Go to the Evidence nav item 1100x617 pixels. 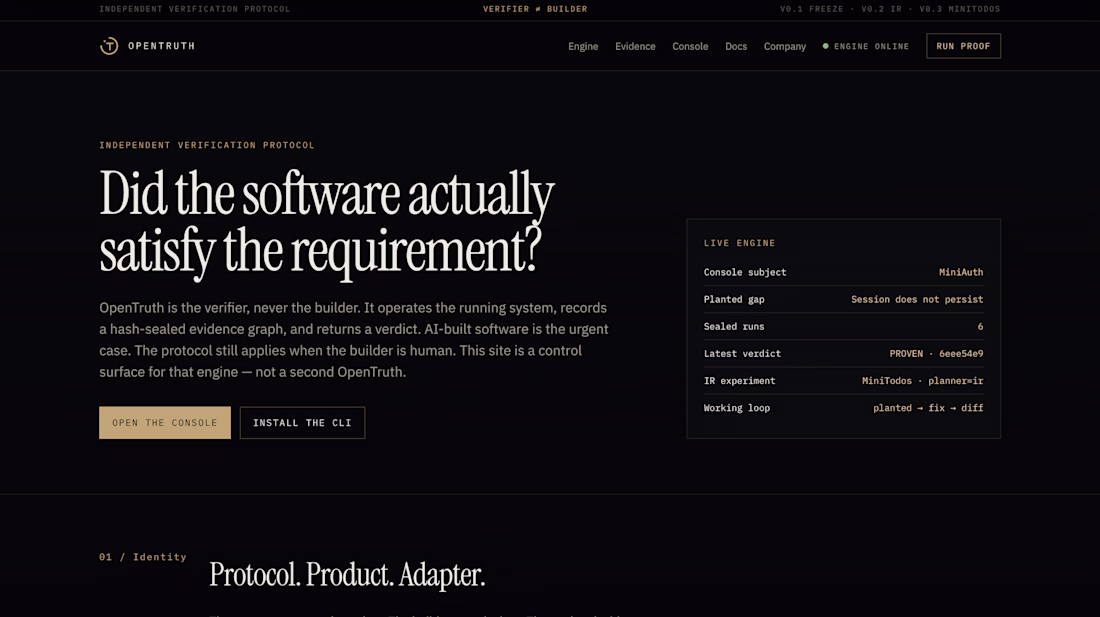tap(635, 46)
